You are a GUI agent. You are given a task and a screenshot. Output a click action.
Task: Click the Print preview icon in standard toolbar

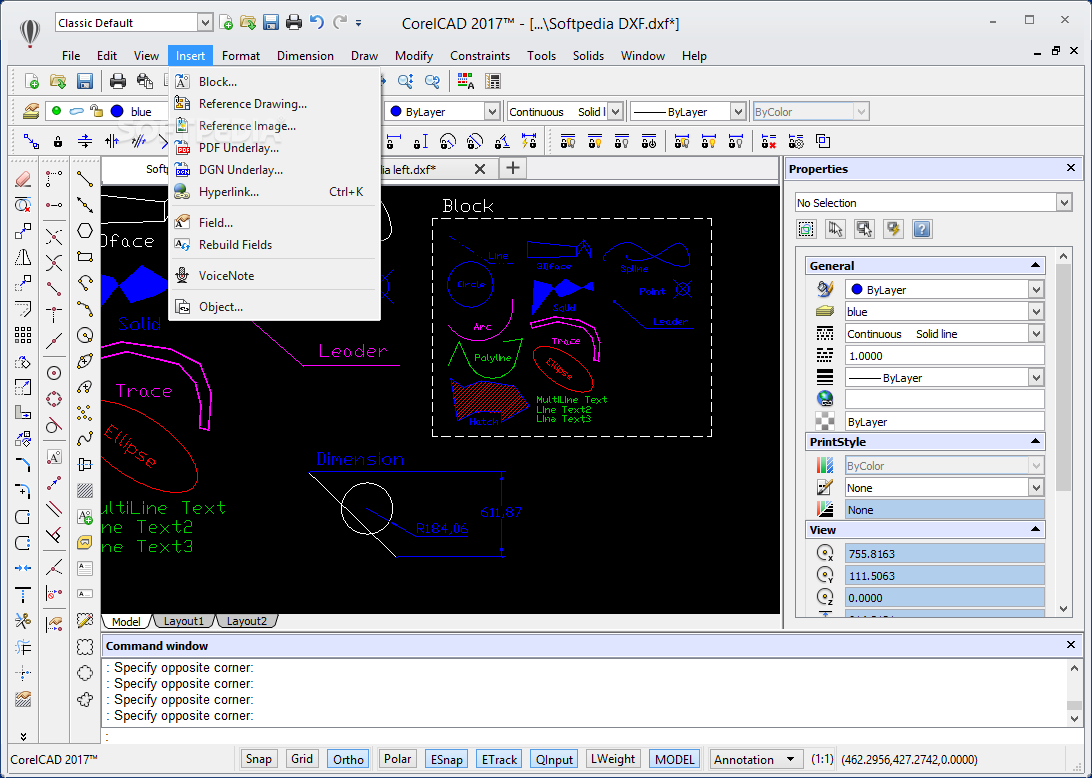coord(145,81)
